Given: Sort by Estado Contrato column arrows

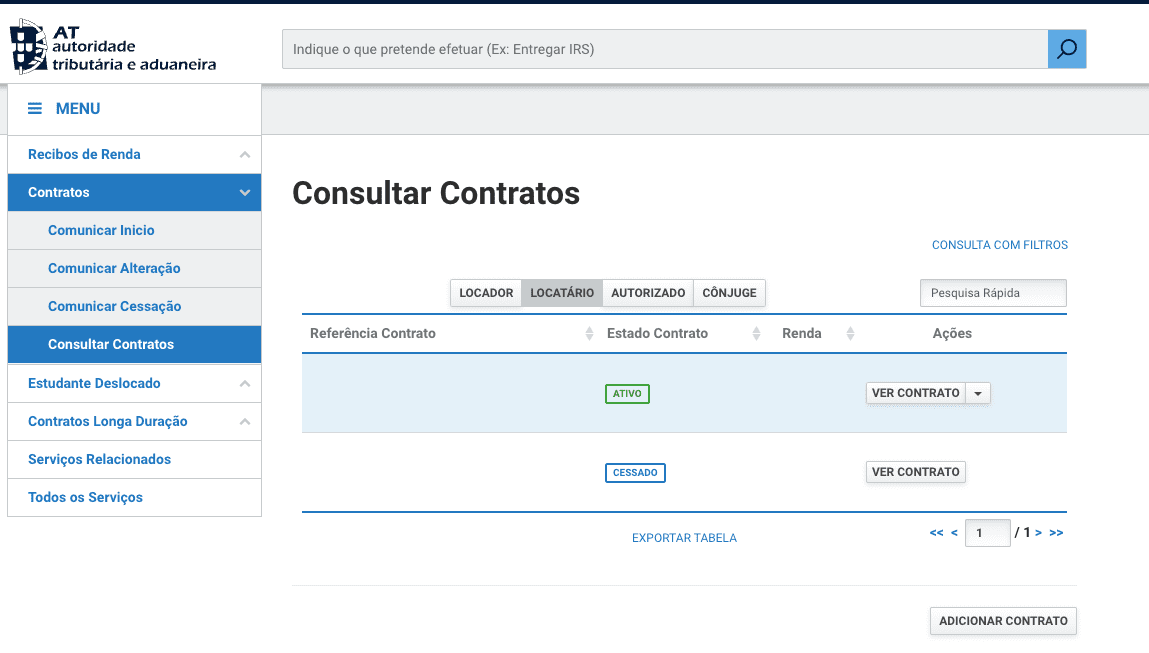Looking at the screenshot, I should [756, 333].
